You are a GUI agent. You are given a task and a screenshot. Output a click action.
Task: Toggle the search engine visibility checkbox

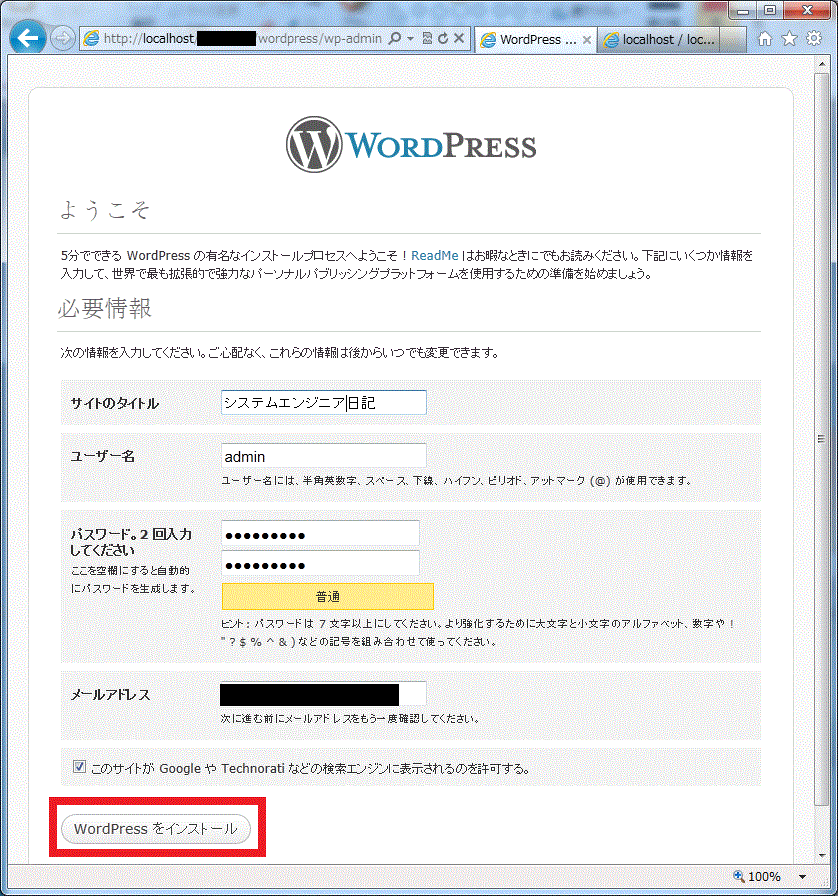[x=80, y=768]
